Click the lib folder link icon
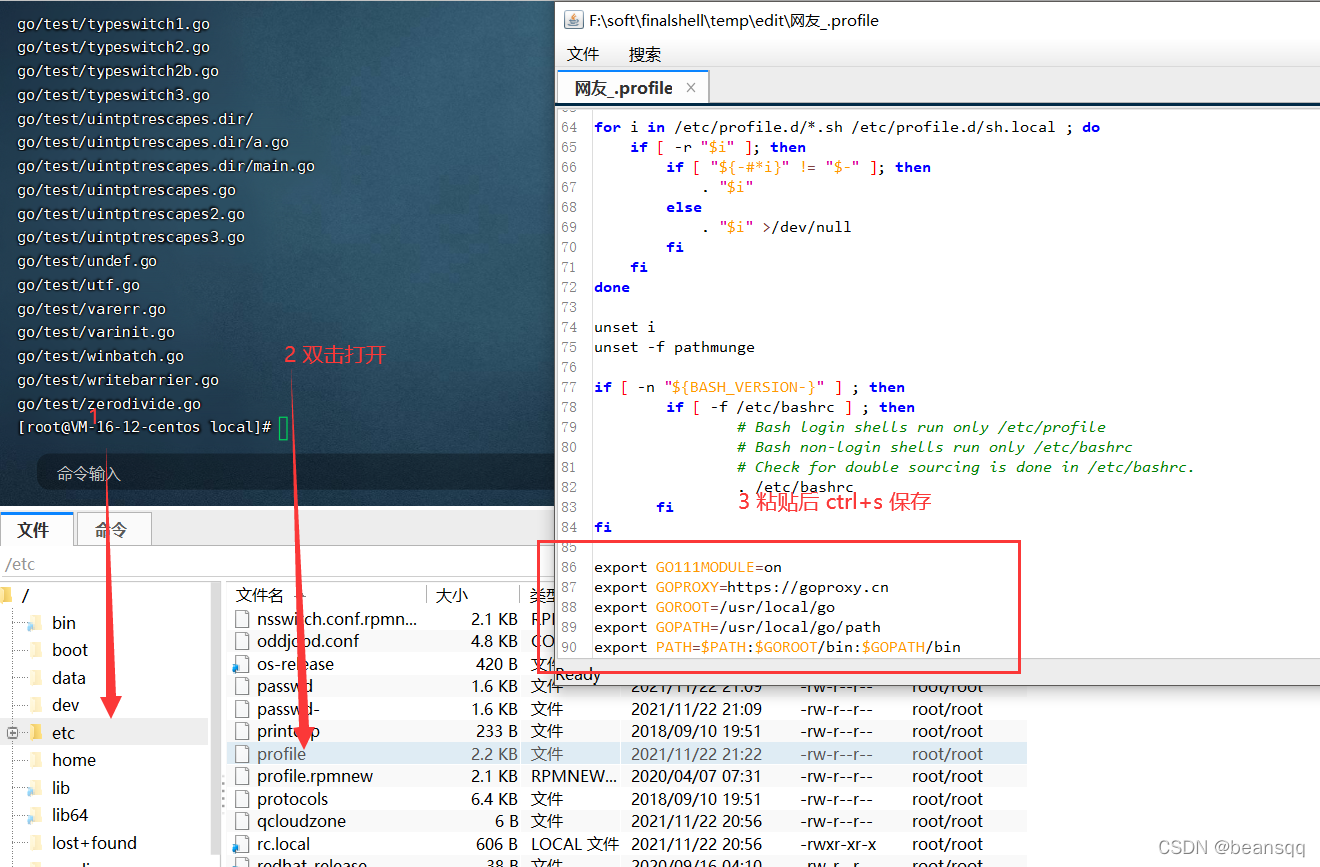Screen dimensions: 1320x867 click(x=35, y=788)
